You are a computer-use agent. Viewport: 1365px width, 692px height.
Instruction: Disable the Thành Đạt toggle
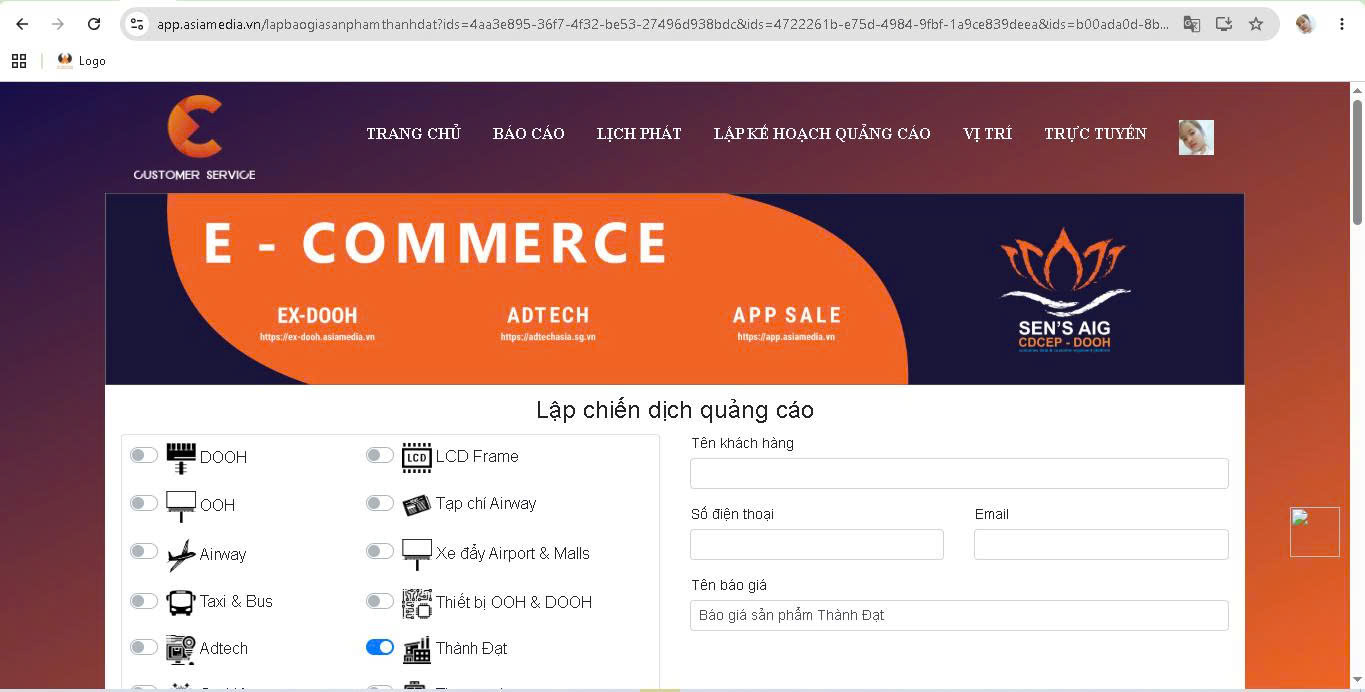[x=380, y=647]
